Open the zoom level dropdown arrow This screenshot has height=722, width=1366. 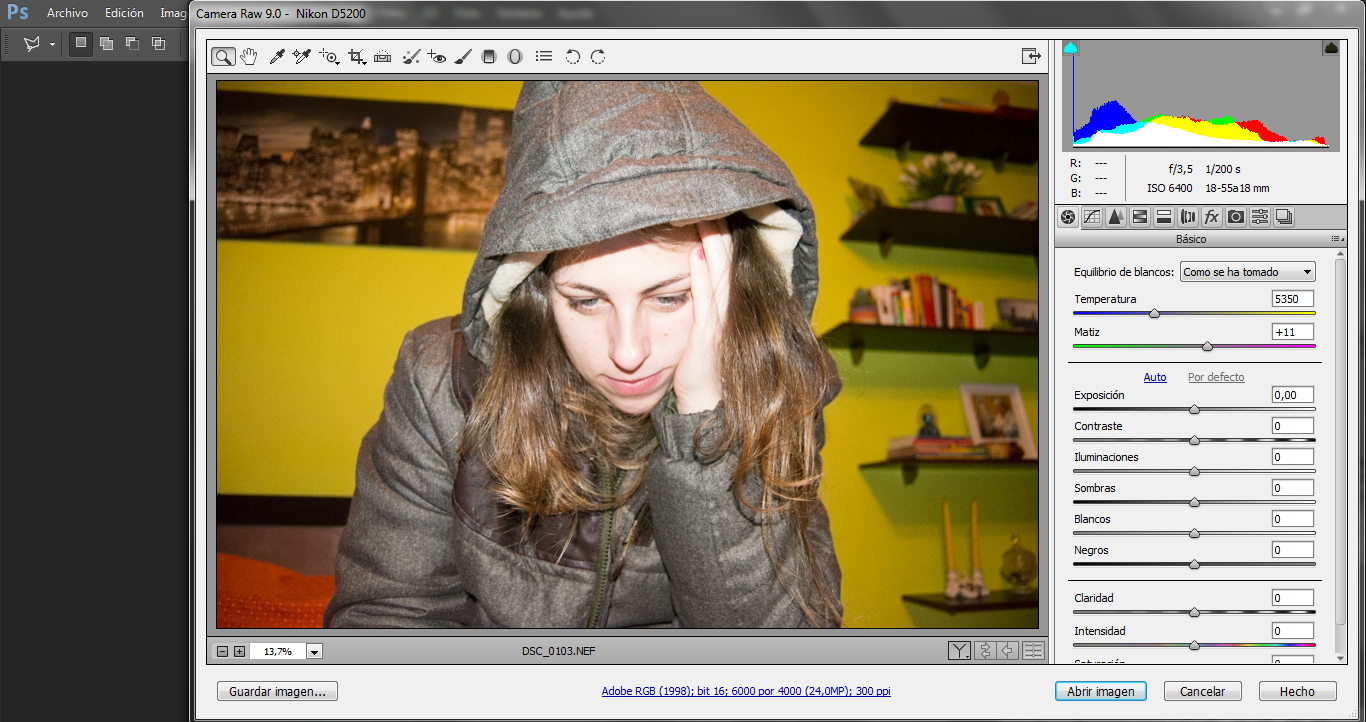click(x=315, y=651)
